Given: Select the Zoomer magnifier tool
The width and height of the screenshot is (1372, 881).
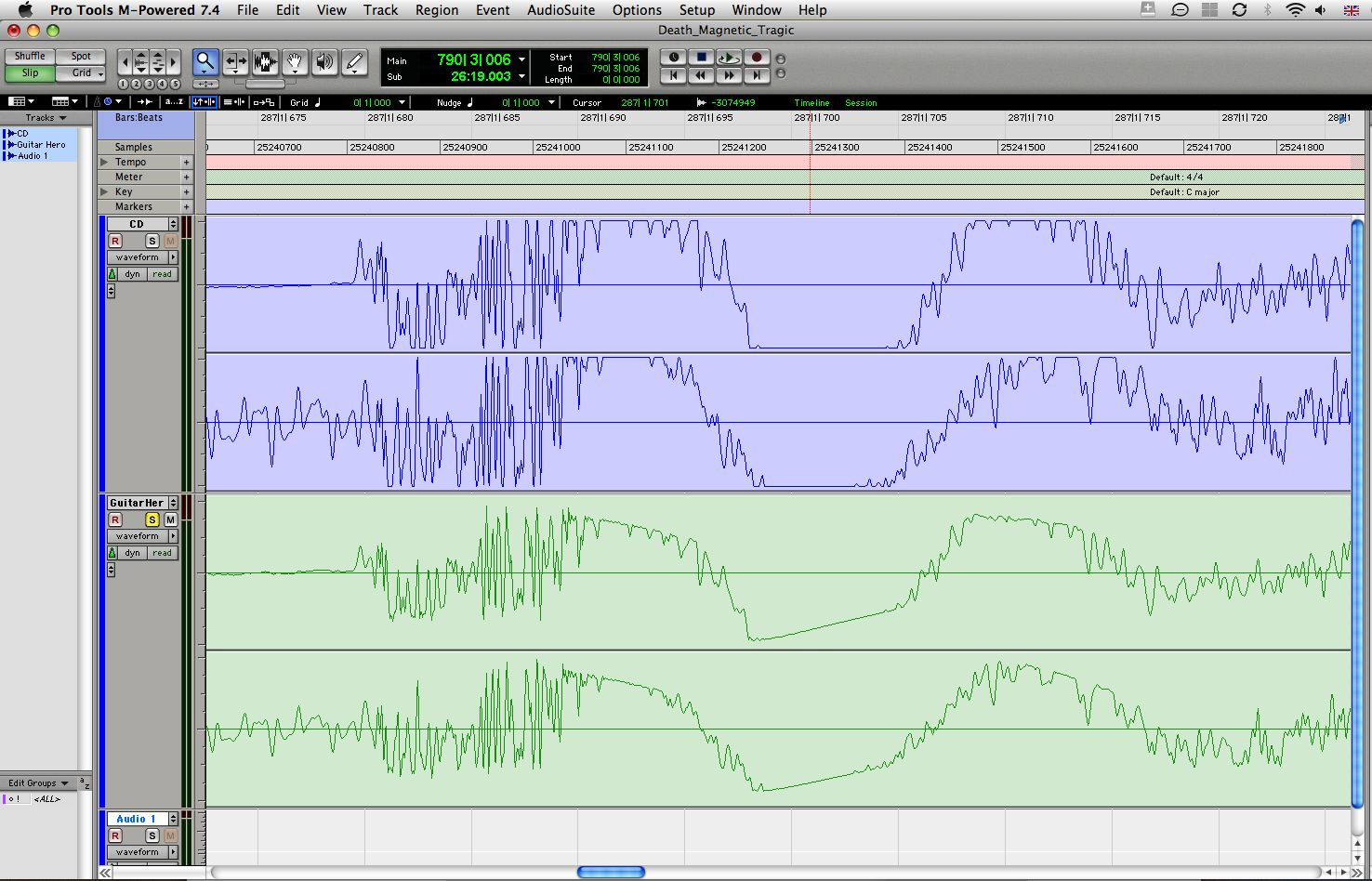Looking at the screenshot, I should coord(205,62).
